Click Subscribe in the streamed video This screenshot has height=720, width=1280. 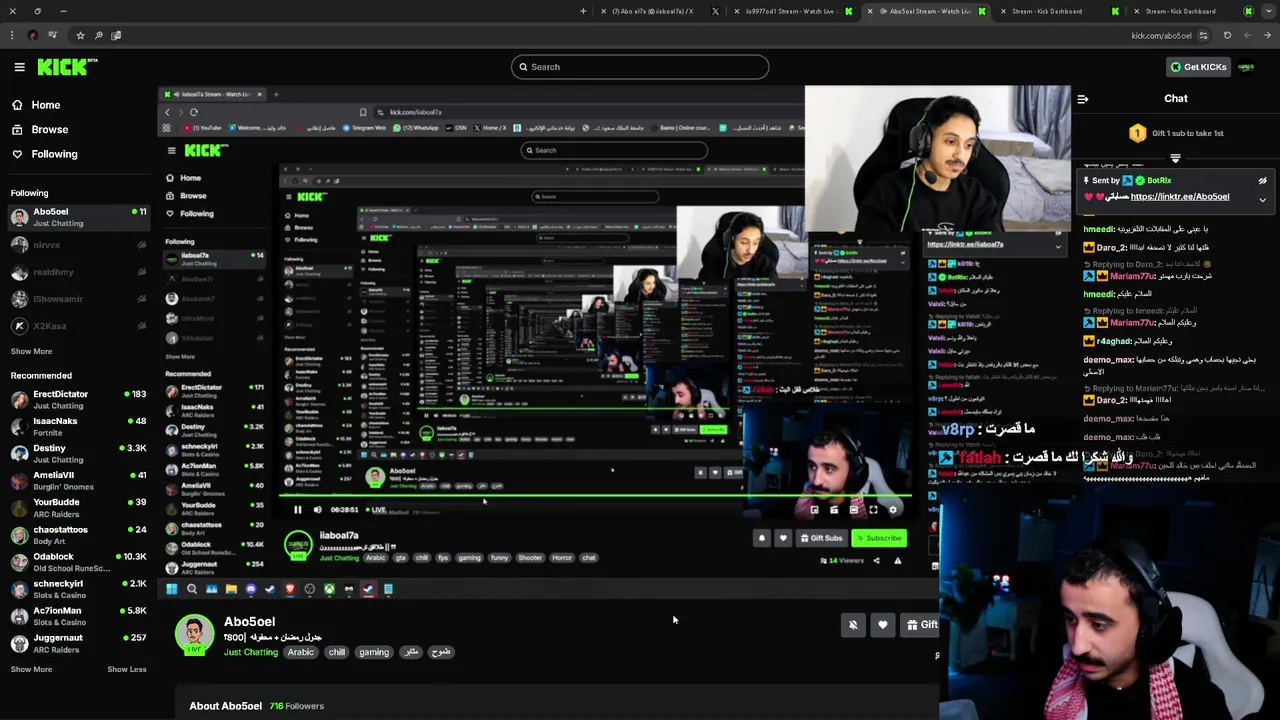coord(879,538)
